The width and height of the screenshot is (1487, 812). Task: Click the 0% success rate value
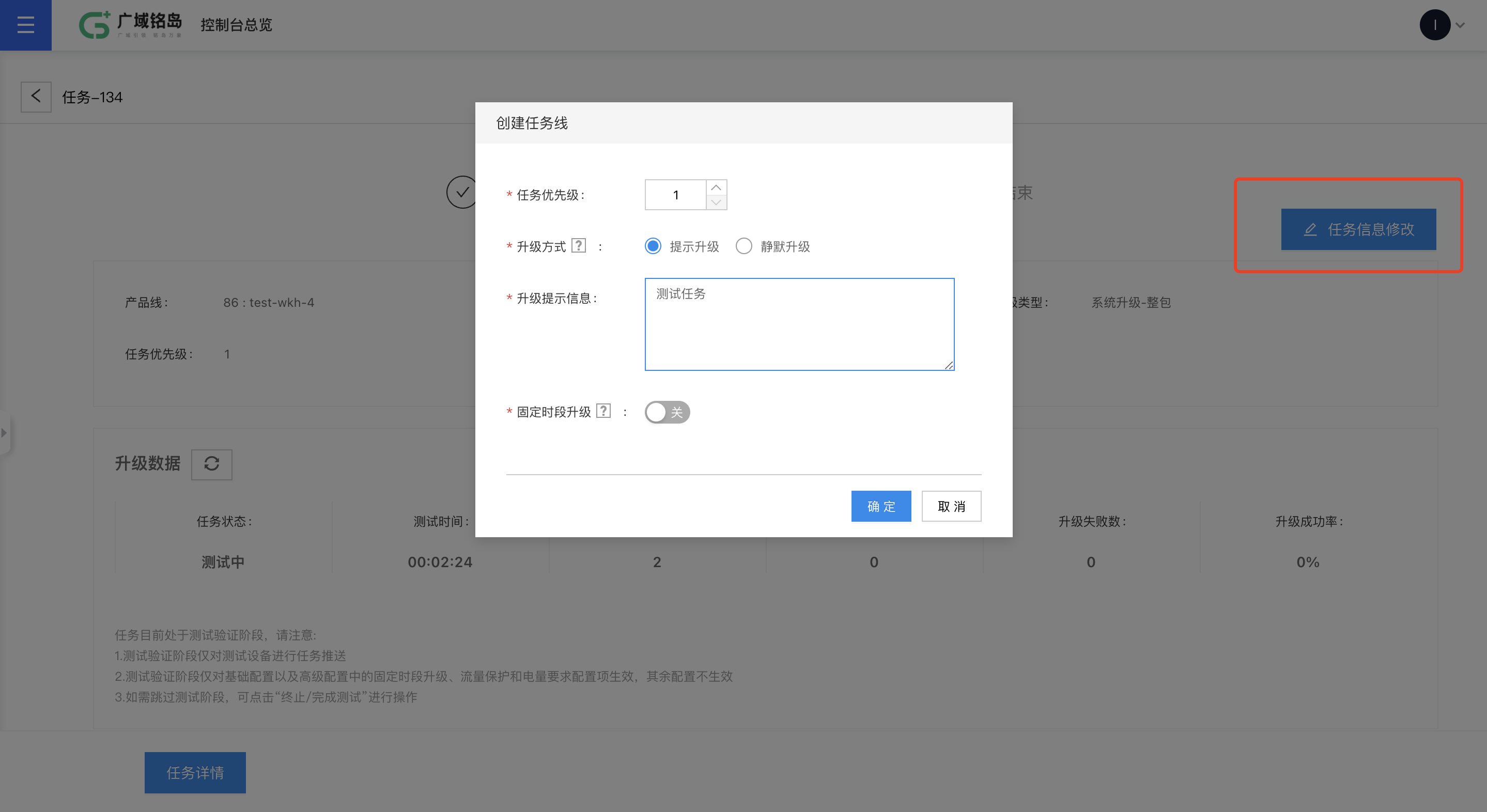[1308, 561]
